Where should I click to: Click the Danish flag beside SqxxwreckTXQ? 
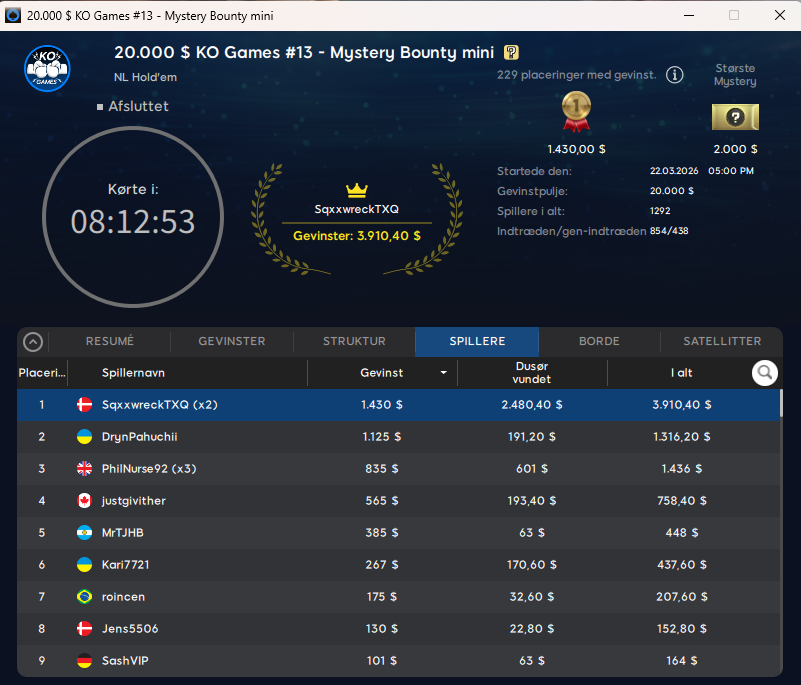85,405
